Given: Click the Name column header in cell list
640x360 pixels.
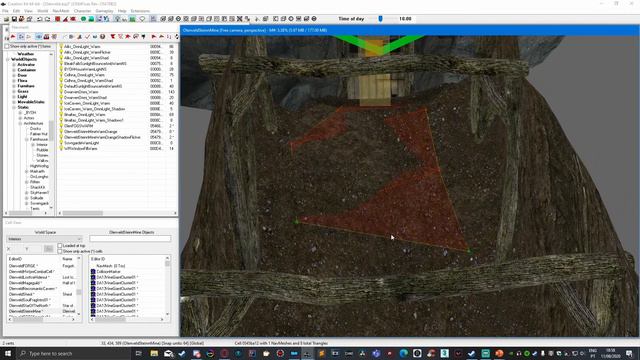Looking at the screenshot, I should pos(68,259).
